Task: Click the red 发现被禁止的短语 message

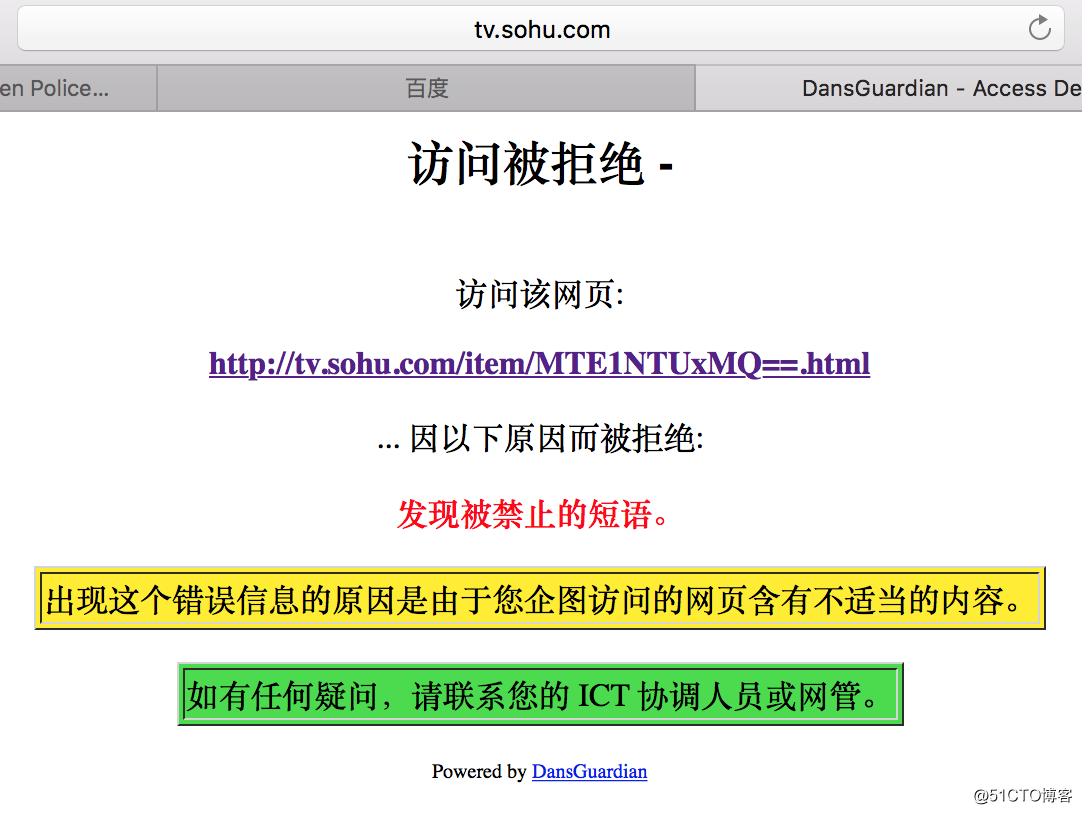Action: tap(533, 515)
